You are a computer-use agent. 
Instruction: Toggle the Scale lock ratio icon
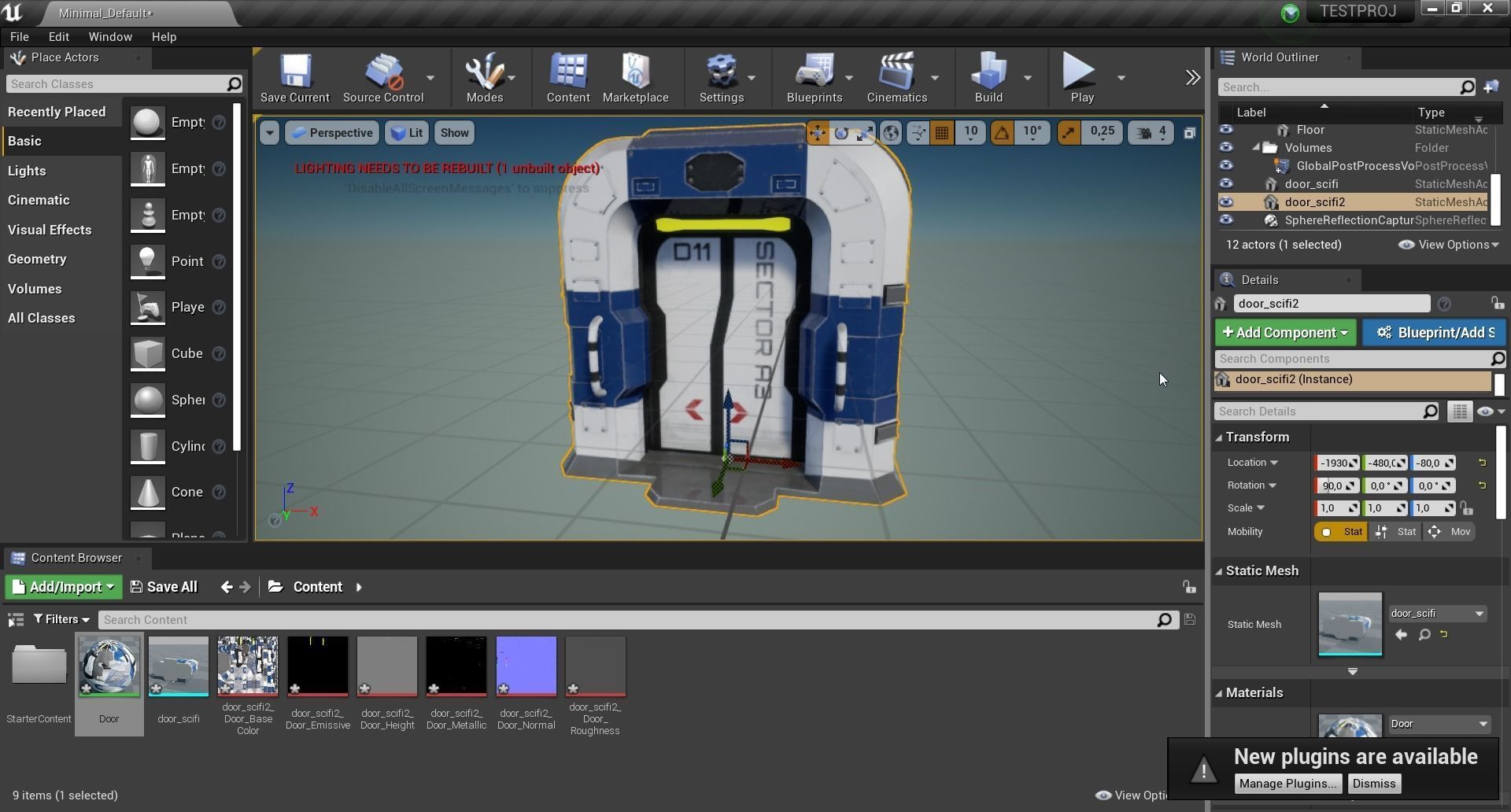point(1466,508)
